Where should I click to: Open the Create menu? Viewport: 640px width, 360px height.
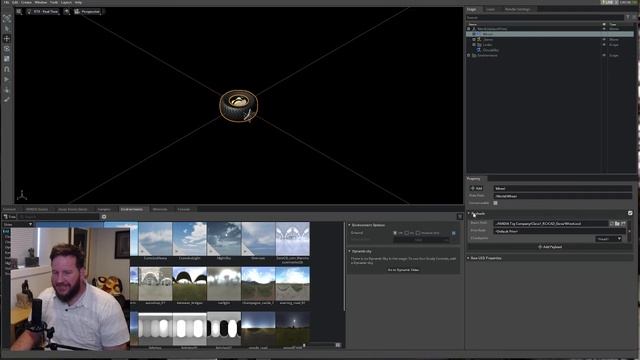[x=26, y=2]
